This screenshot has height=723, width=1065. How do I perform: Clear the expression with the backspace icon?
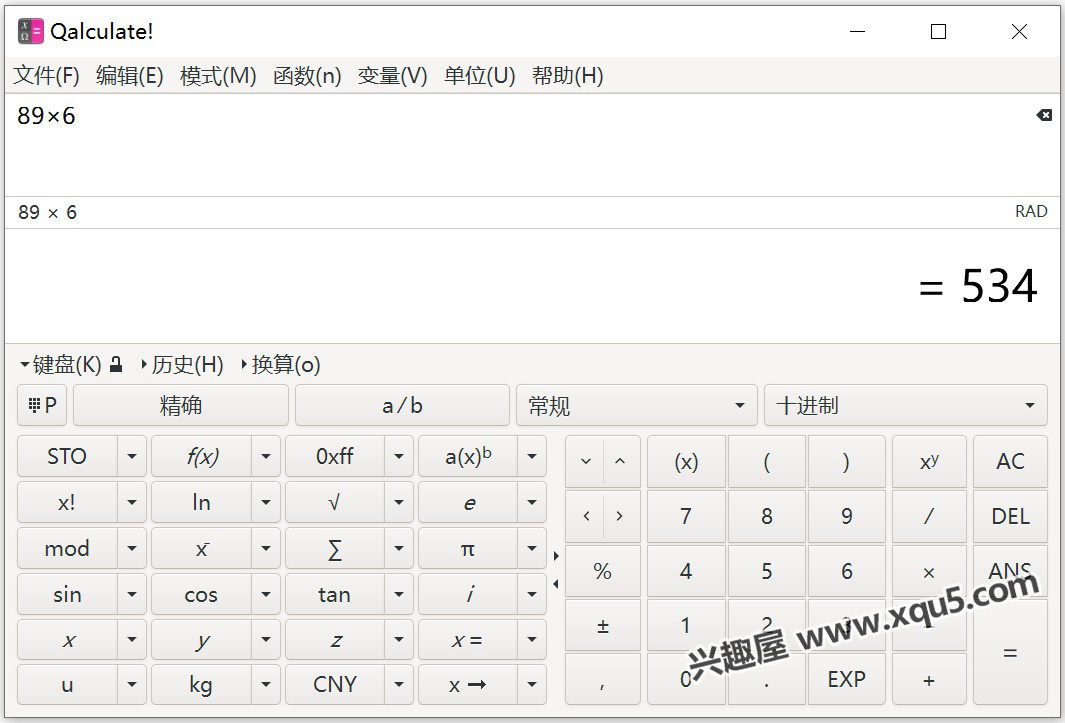point(1044,116)
